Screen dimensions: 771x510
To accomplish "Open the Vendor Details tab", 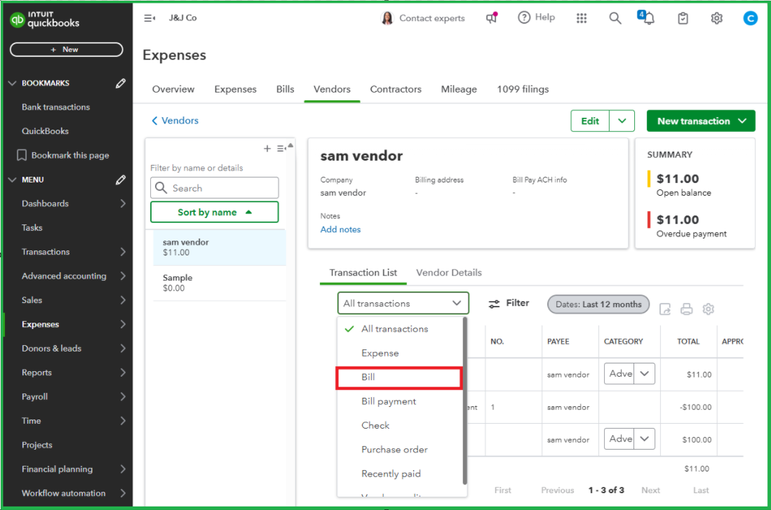I will [x=449, y=272].
